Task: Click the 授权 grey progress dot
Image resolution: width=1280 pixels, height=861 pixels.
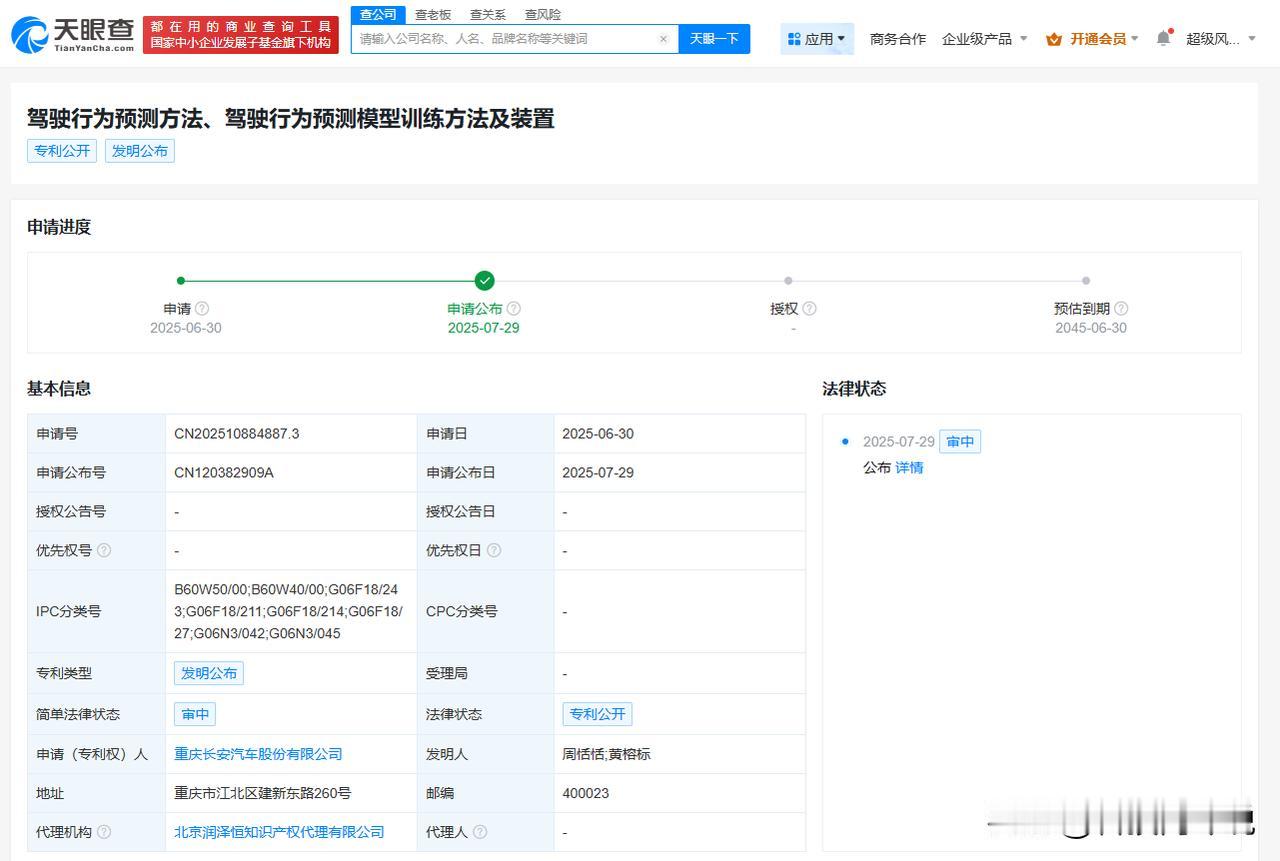Action: pos(788,281)
